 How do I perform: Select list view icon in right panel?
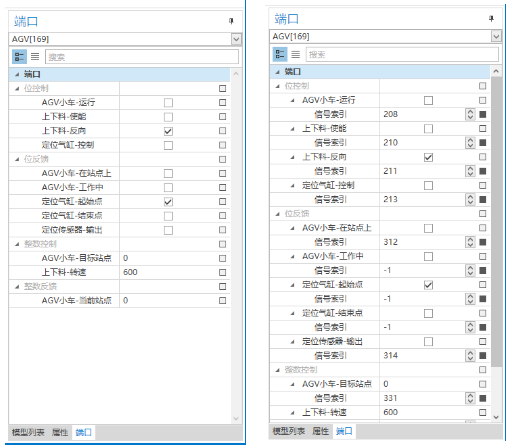295,54
